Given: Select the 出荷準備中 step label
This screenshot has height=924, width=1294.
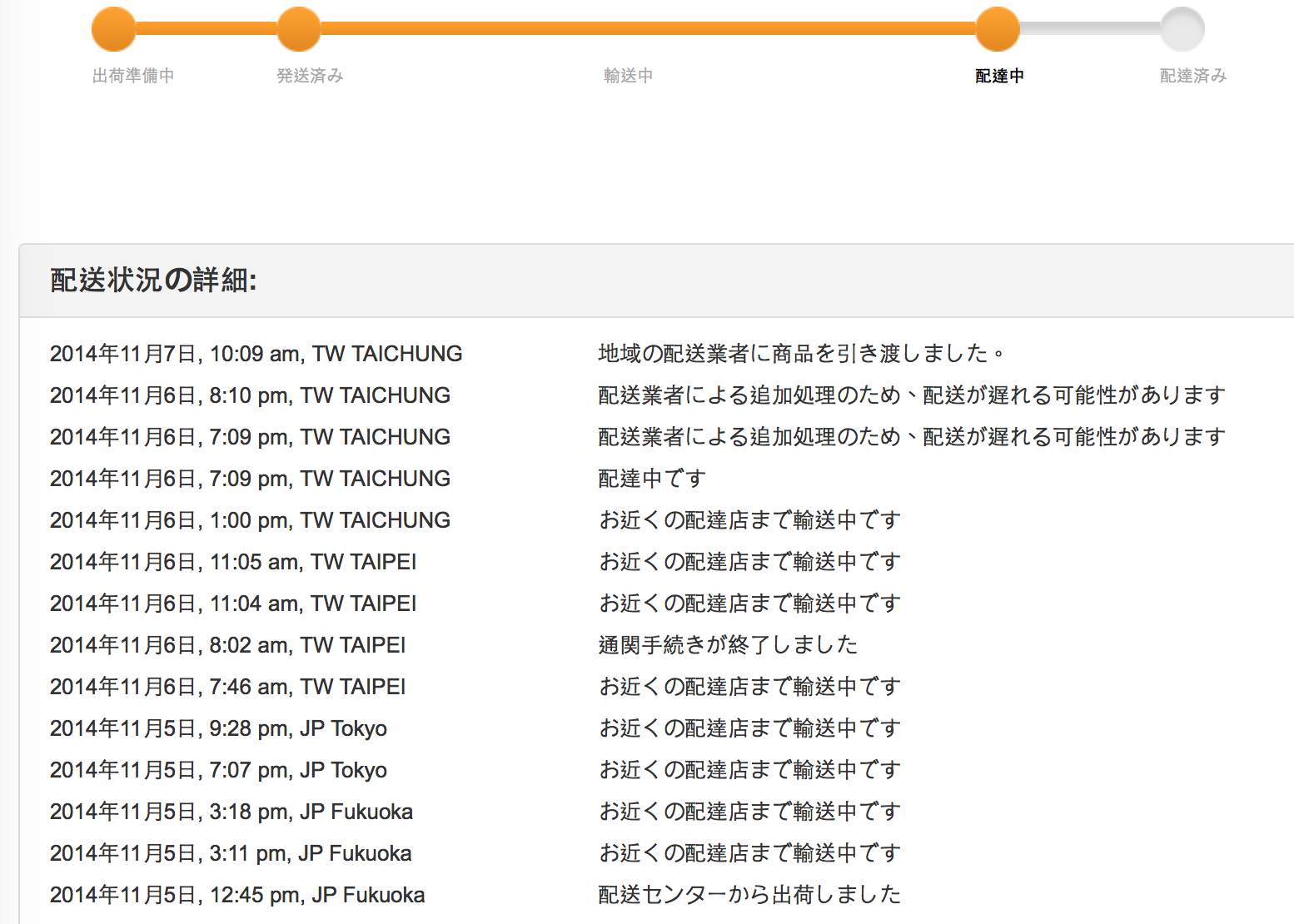Looking at the screenshot, I should pos(133,76).
